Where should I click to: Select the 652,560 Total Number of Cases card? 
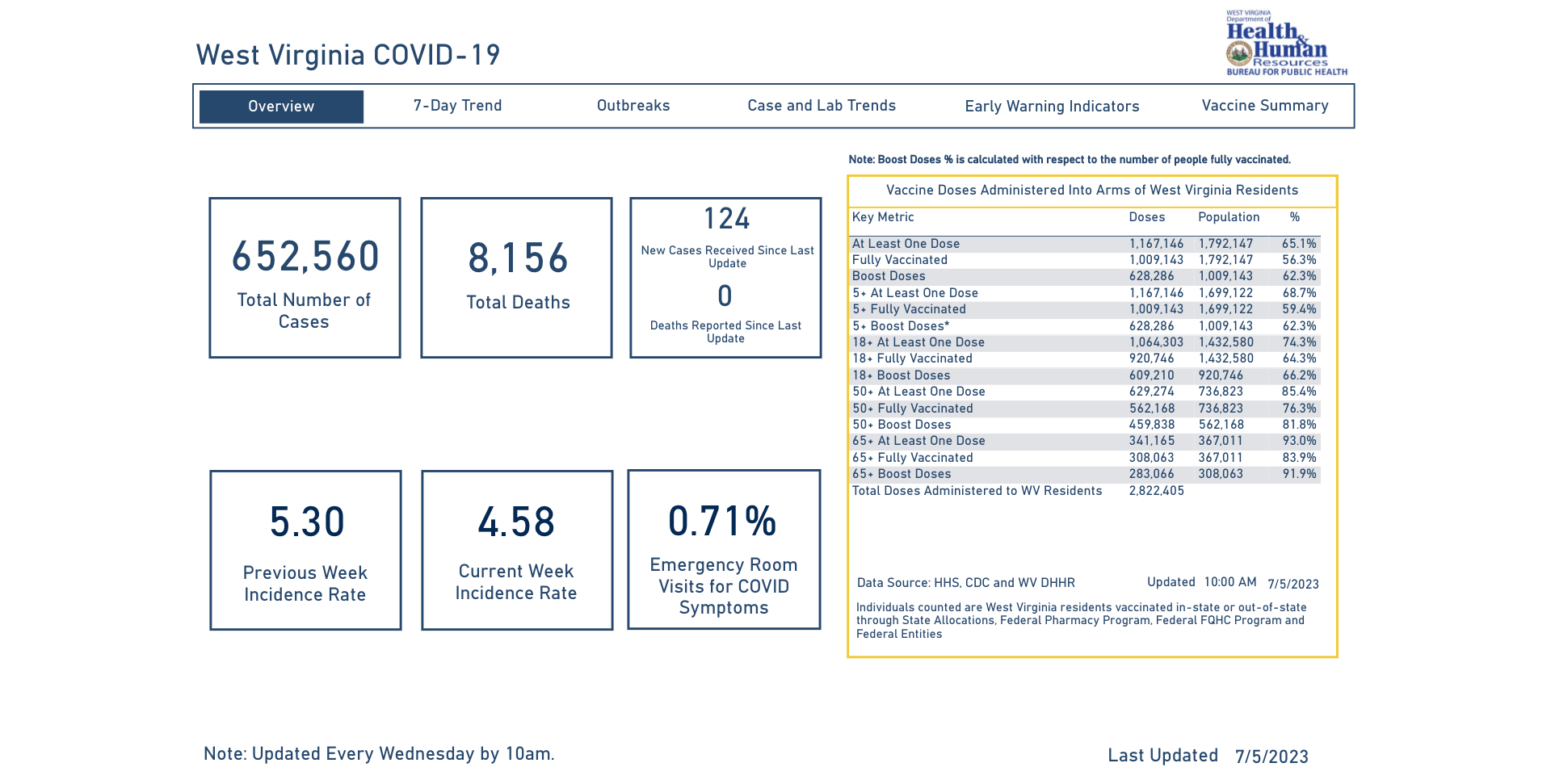pyautogui.click(x=305, y=278)
